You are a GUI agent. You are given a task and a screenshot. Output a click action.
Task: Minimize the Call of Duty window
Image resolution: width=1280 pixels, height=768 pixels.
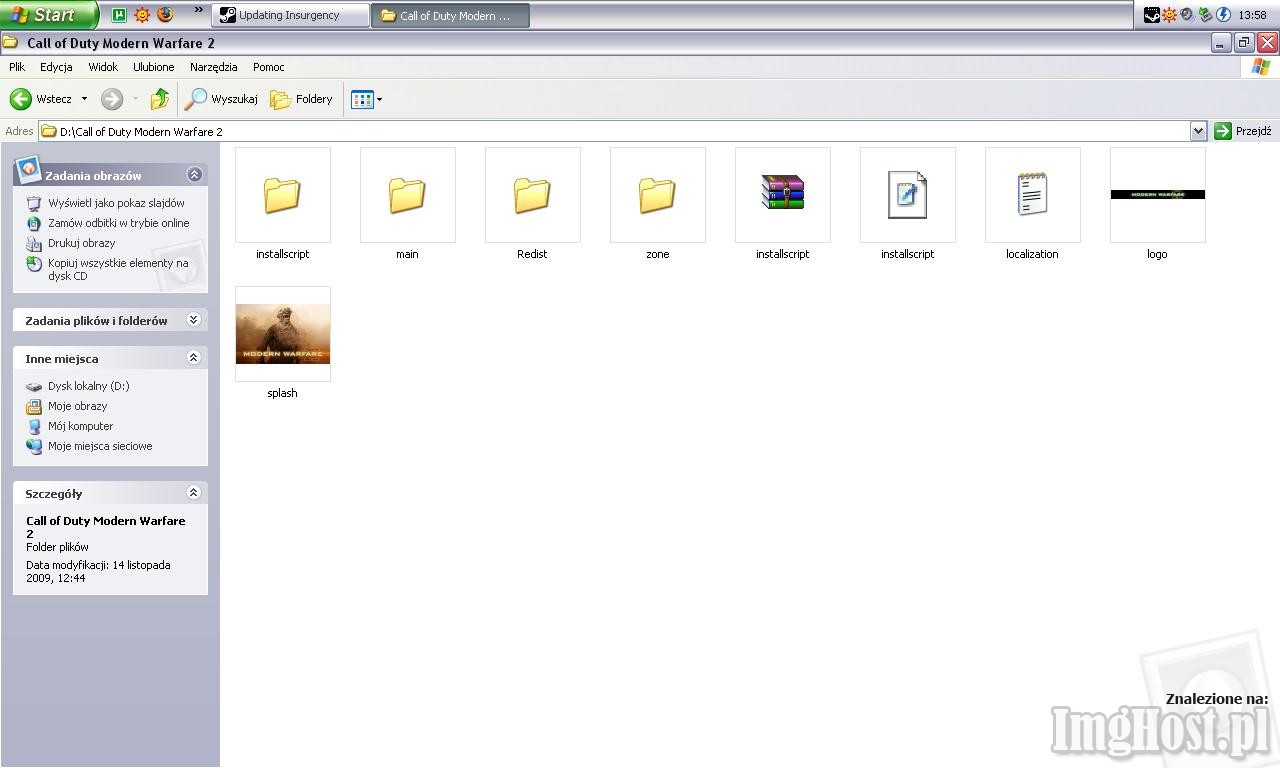pyautogui.click(x=1221, y=42)
